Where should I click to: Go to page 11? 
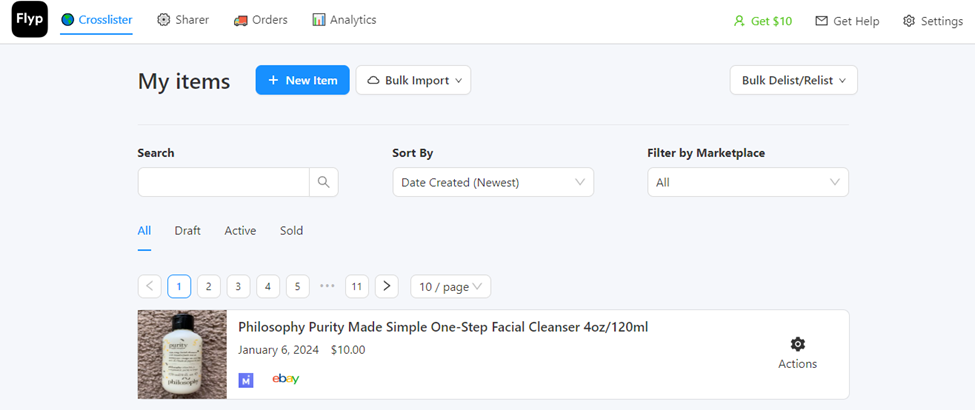point(357,286)
